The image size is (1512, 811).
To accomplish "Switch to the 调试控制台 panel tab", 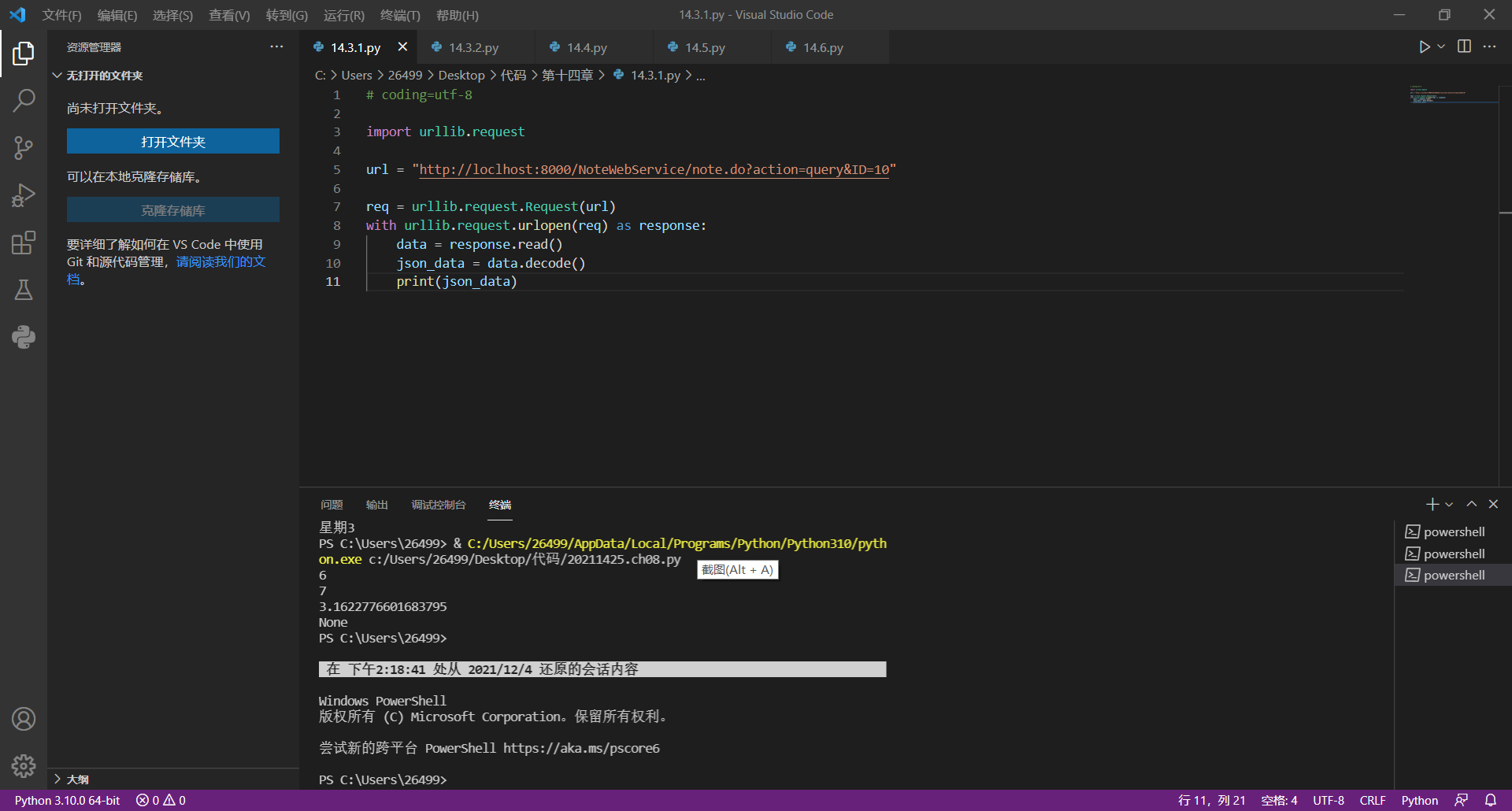I will click(439, 505).
